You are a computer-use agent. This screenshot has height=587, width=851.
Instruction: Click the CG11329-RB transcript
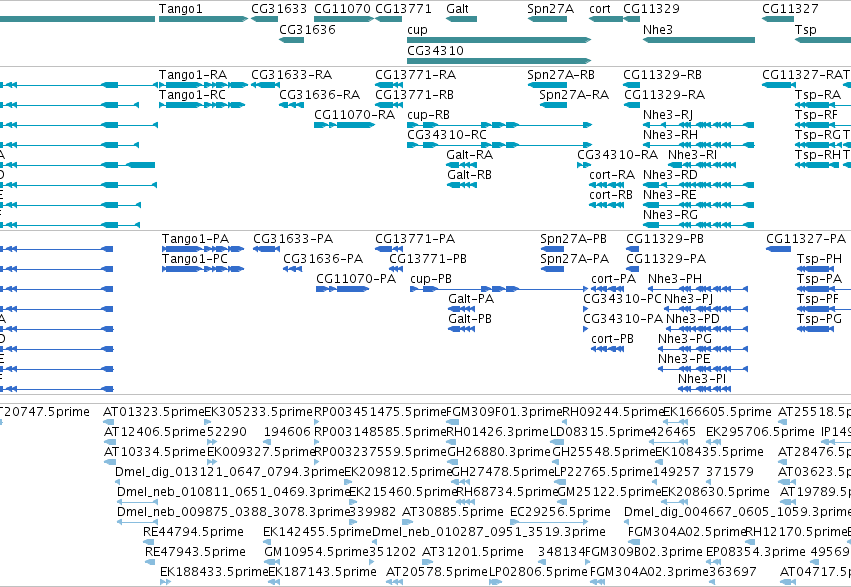632,85
